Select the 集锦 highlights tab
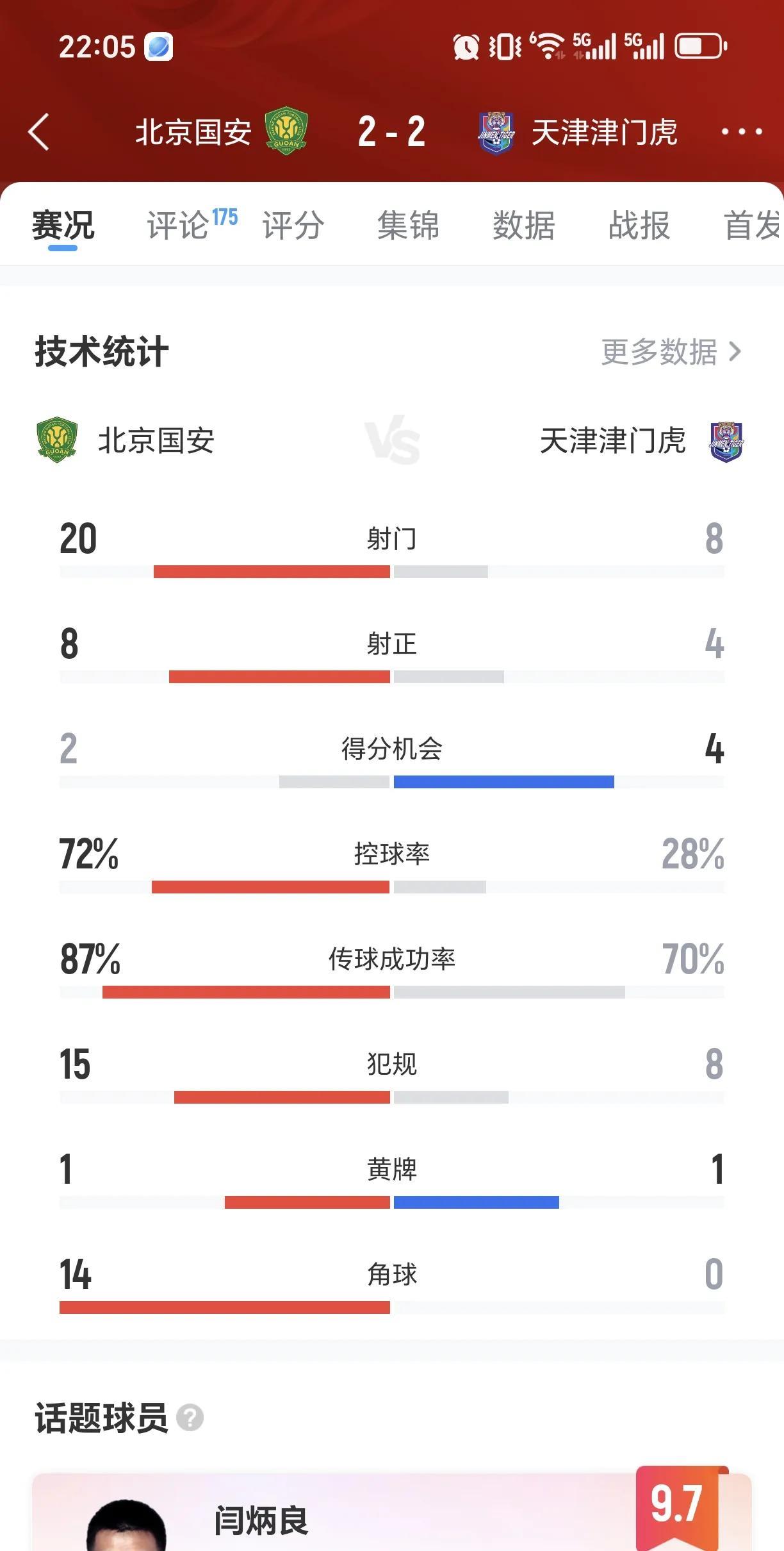This screenshot has width=784, height=1551. [x=408, y=225]
